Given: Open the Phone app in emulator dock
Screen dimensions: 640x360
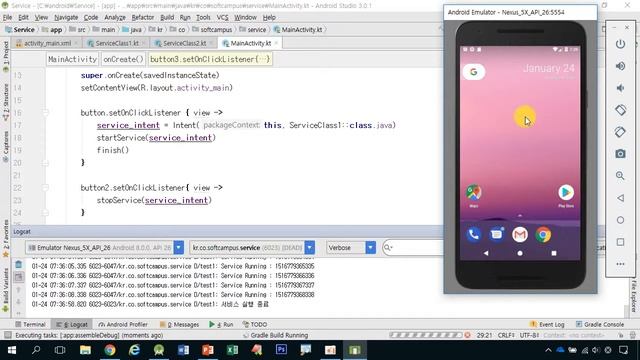Looking at the screenshot, I should point(473,235).
